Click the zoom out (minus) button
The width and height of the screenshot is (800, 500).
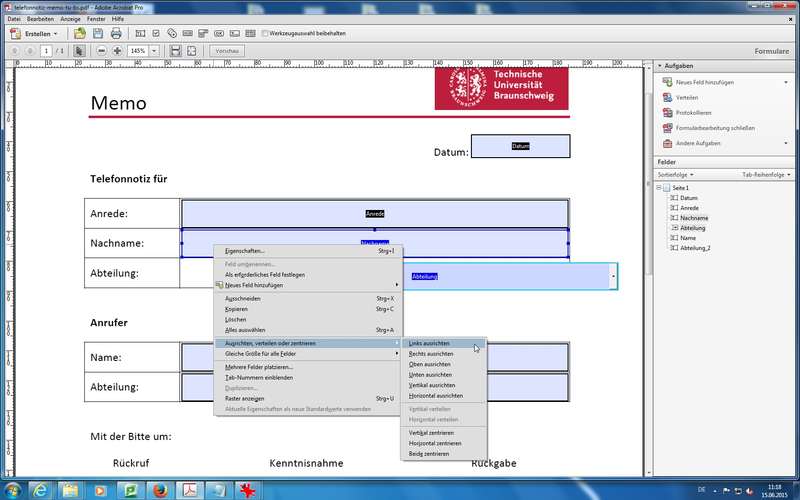tap(101, 50)
